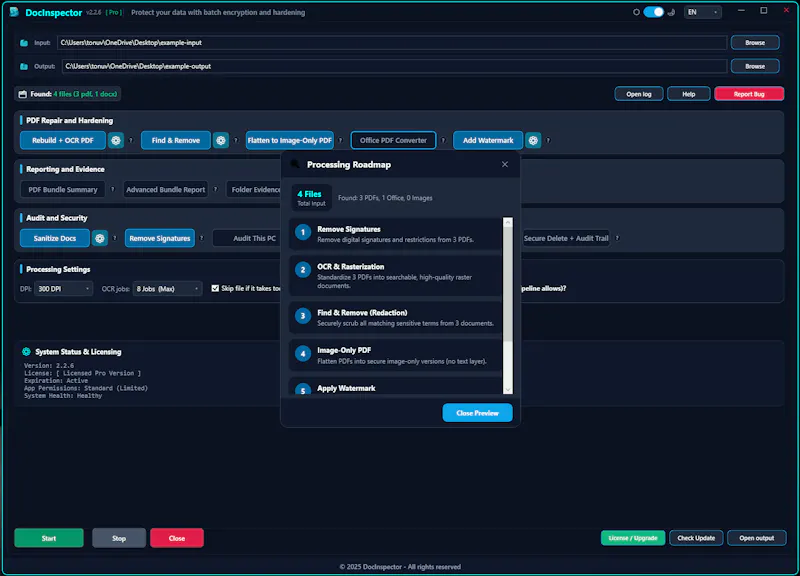Click step 1 circle in Processing Roadmap

click(303, 233)
